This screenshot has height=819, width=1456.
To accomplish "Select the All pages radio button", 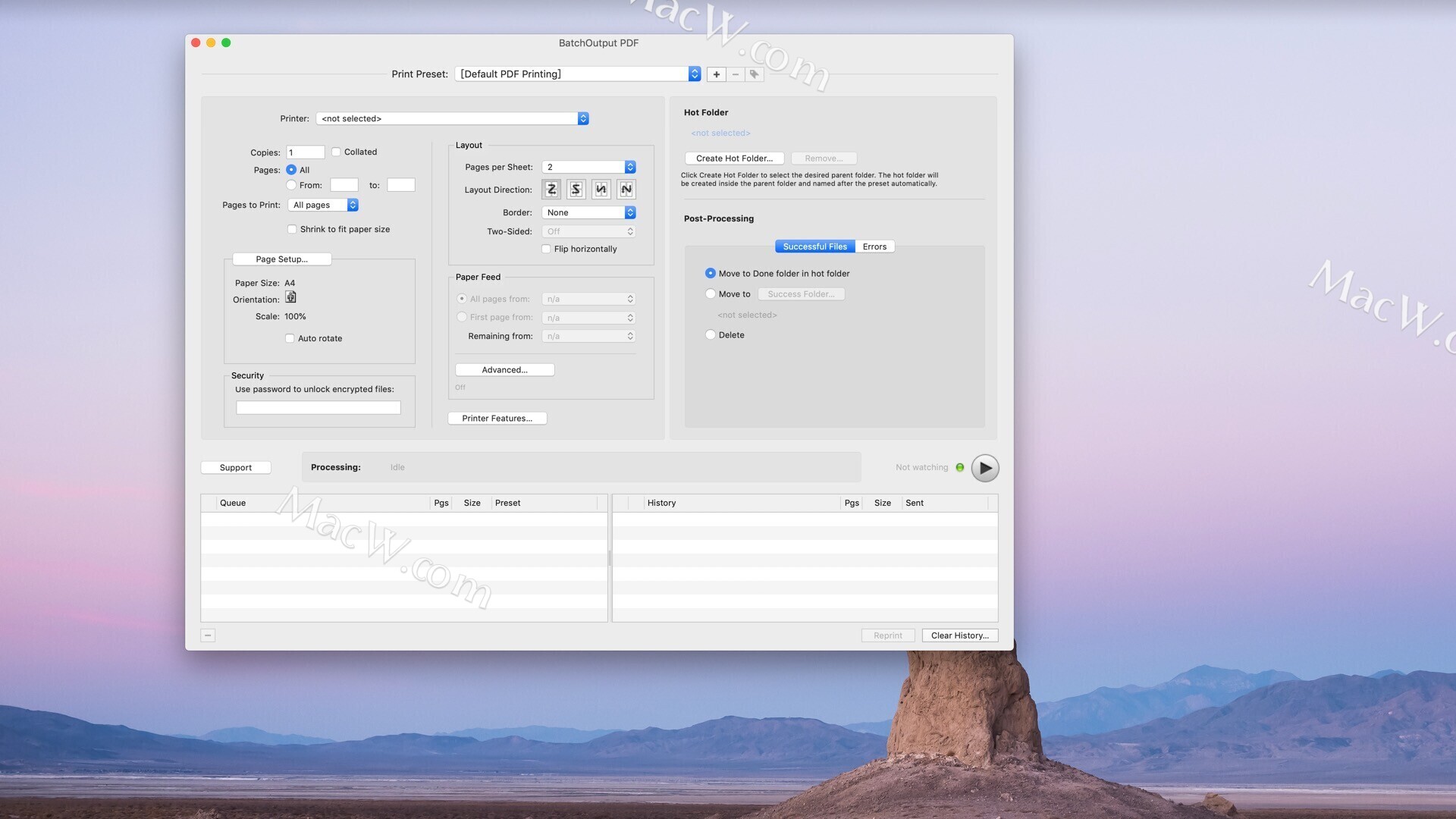I will 291,170.
